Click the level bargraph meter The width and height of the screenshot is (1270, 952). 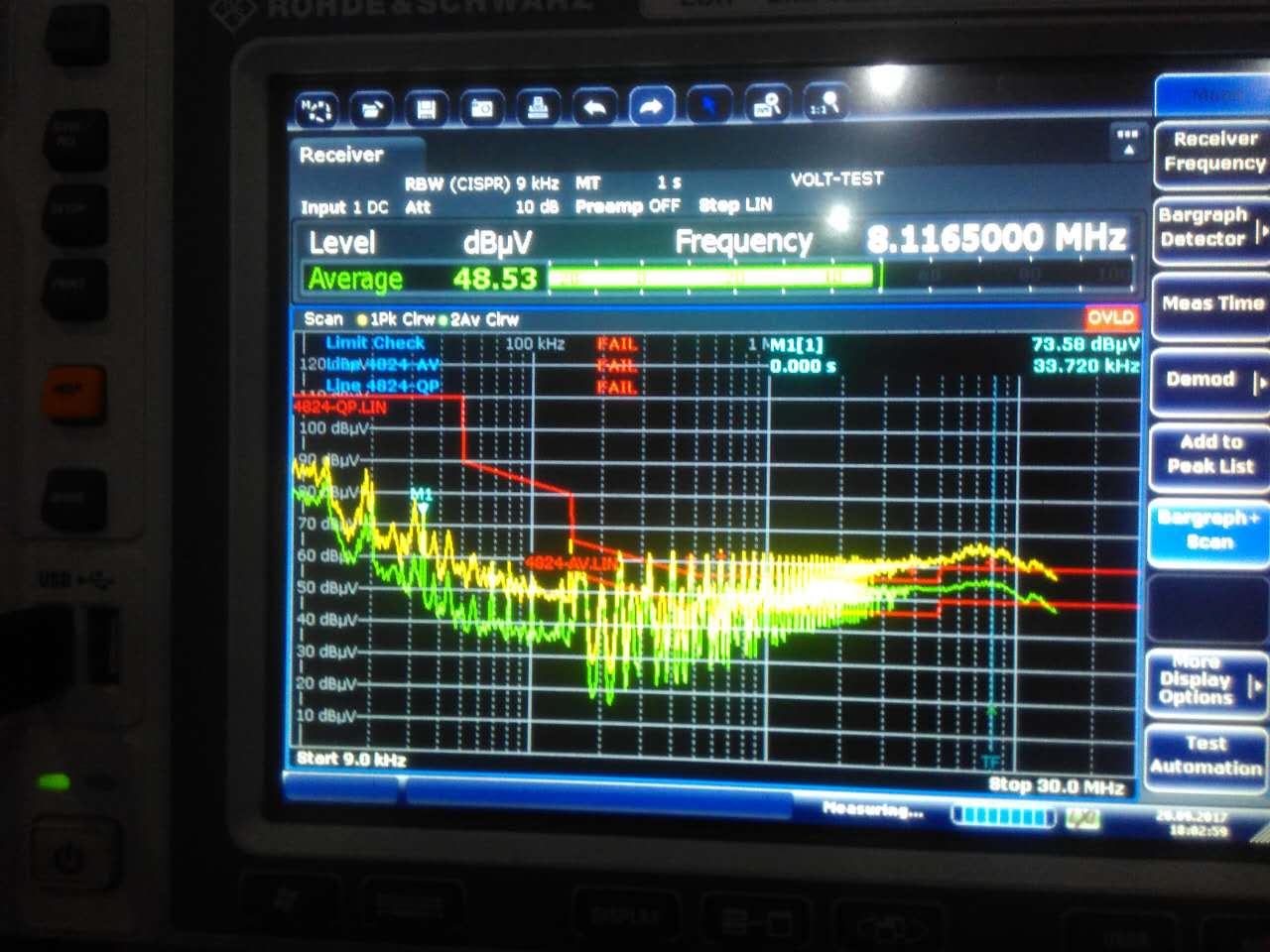pos(838,276)
